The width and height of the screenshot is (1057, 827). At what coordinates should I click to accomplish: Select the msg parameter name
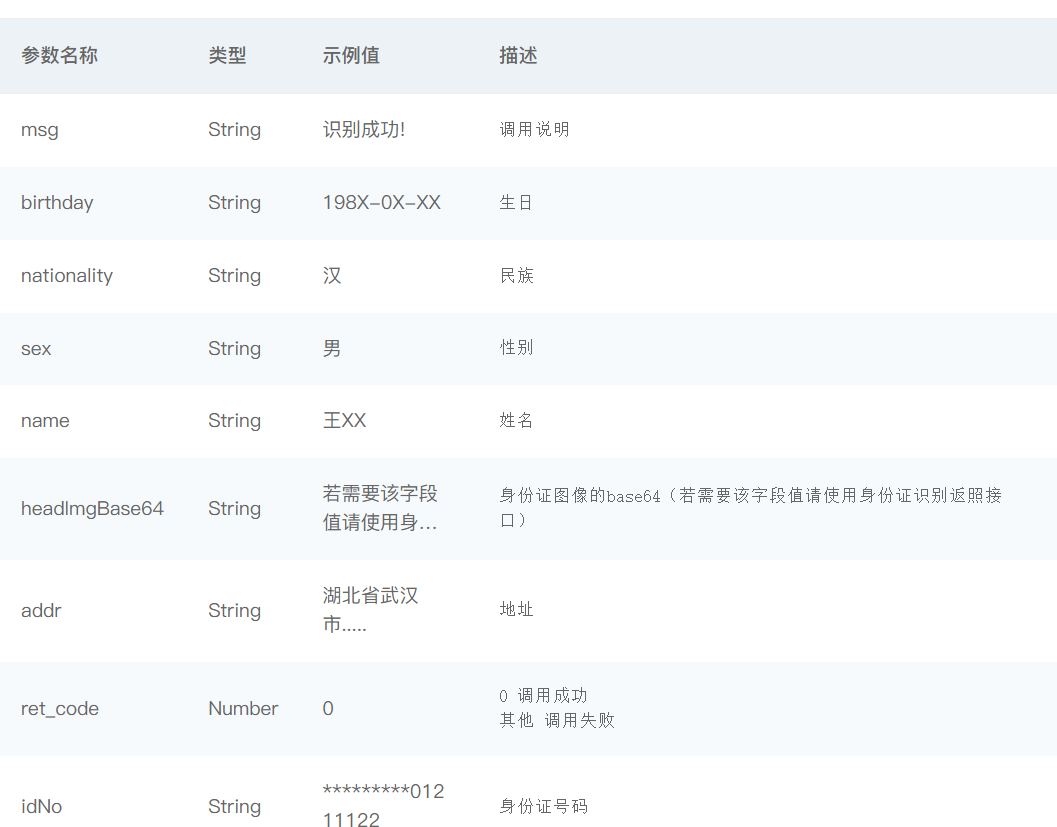40,129
